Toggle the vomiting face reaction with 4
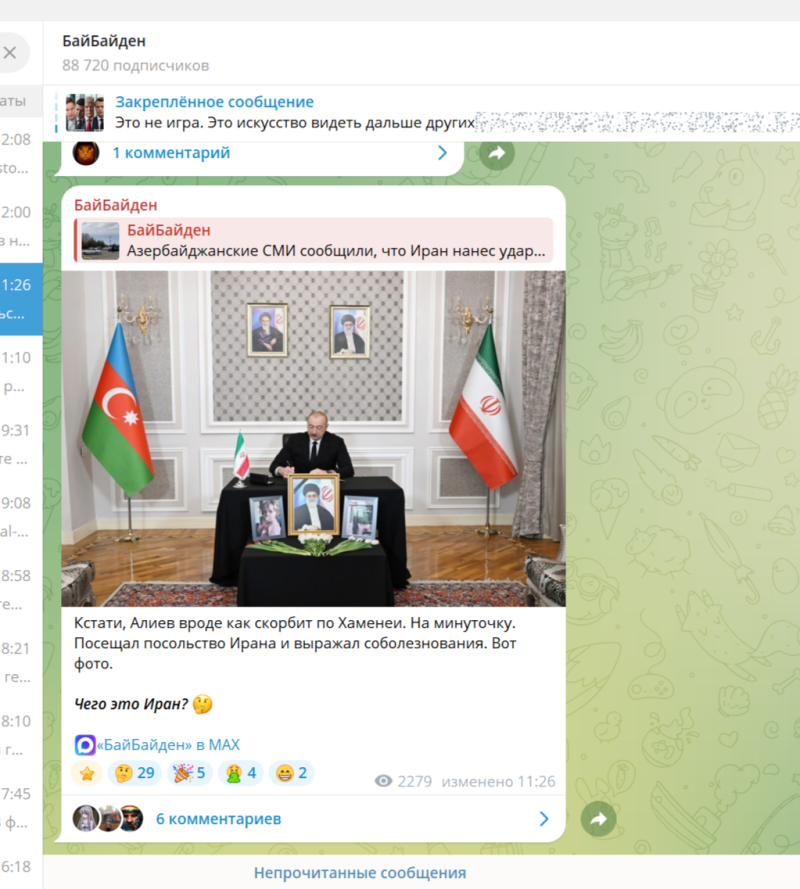Viewport: 800px width, 889px height. (241, 773)
